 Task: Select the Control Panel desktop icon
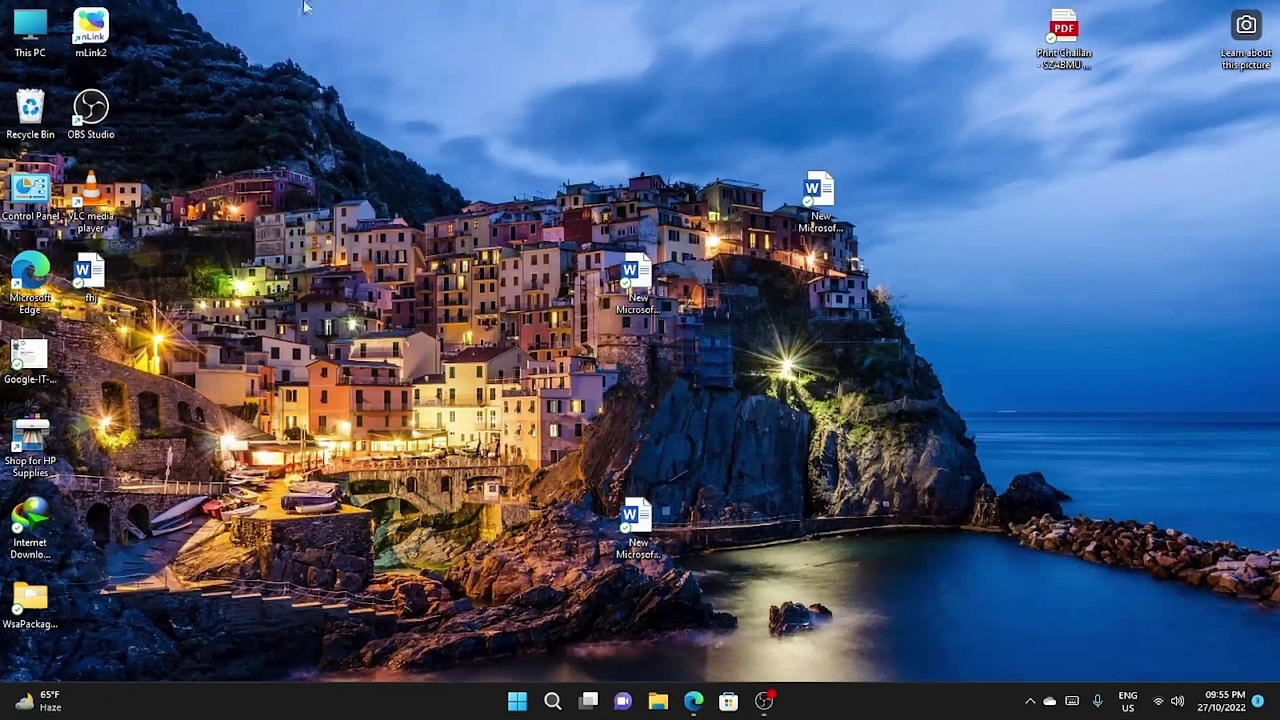[x=30, y=196]
